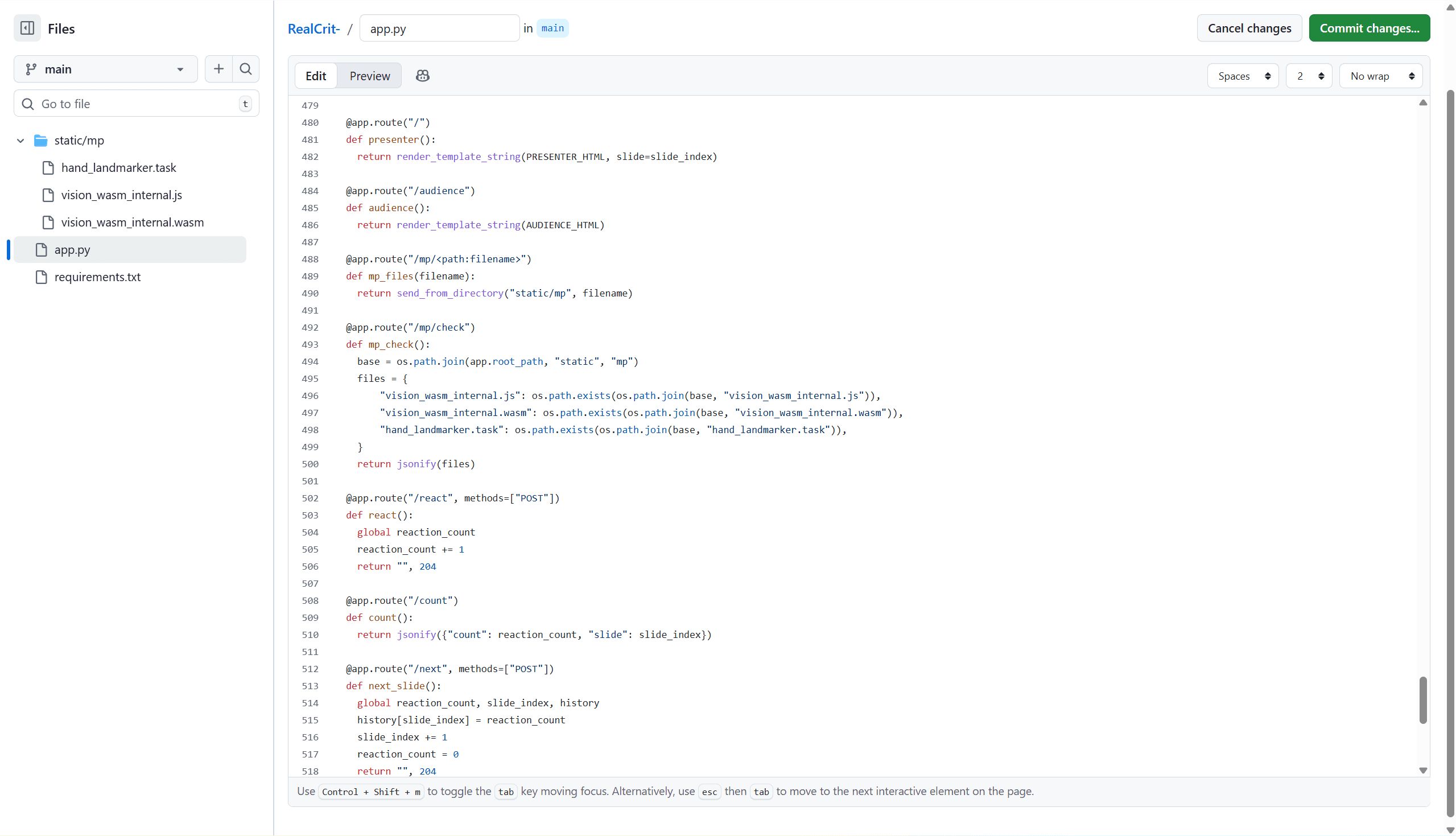The height and width of the screenshot is (836, 1456).
Task: Click the add new file plus icon
Action: 218,69
